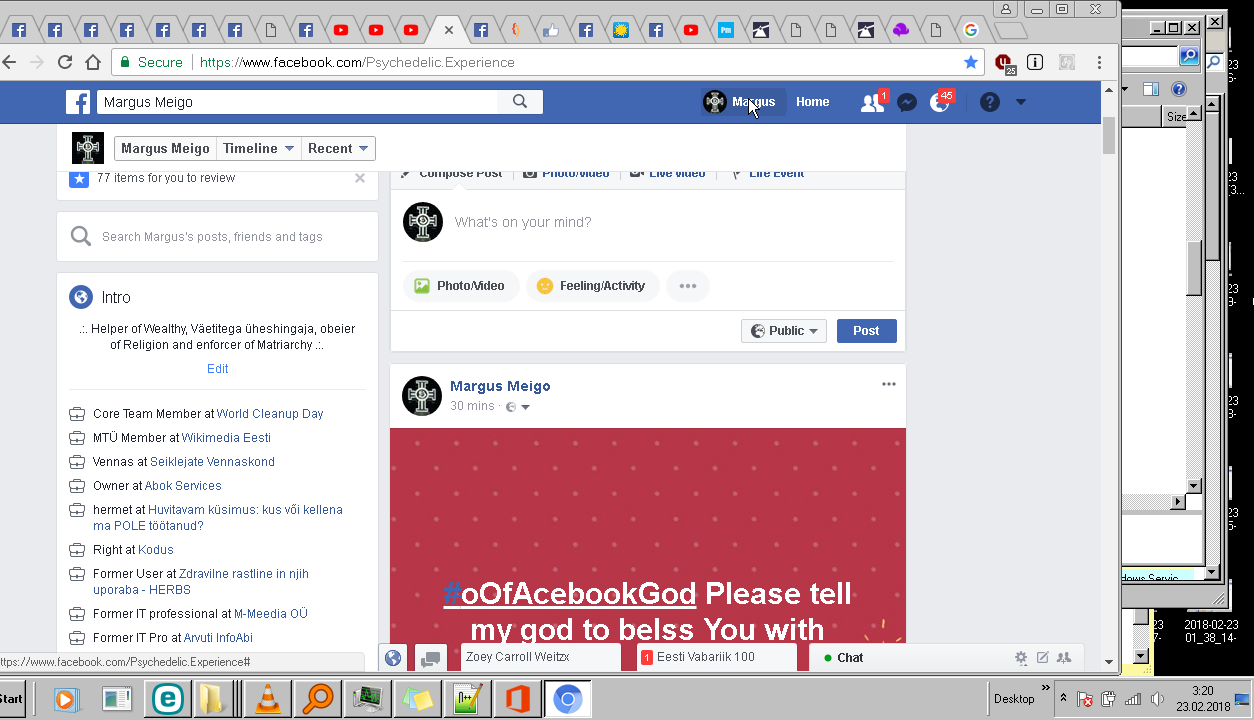Dismiss the 77 items to review notice
The width and height of the screenshot is (1254, 720).
tap(360, 178)
